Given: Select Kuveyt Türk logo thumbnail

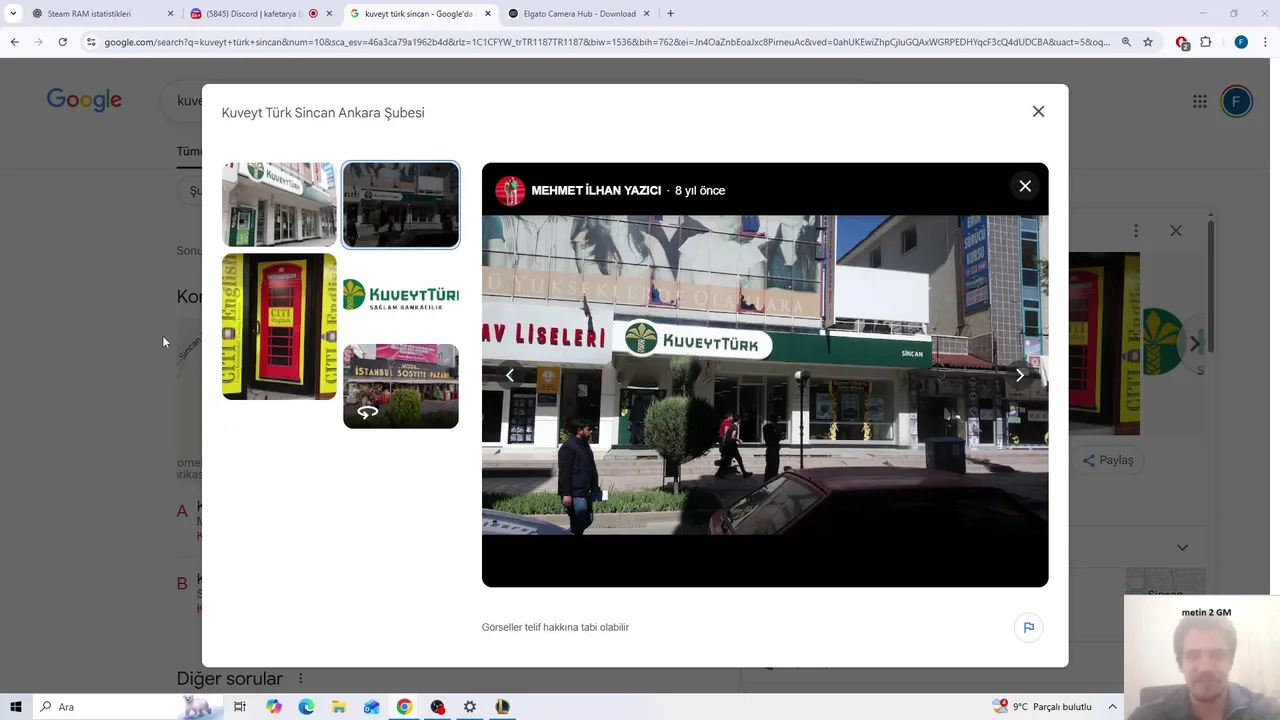Looking at the screenshot, I should [x=401, y=295].
